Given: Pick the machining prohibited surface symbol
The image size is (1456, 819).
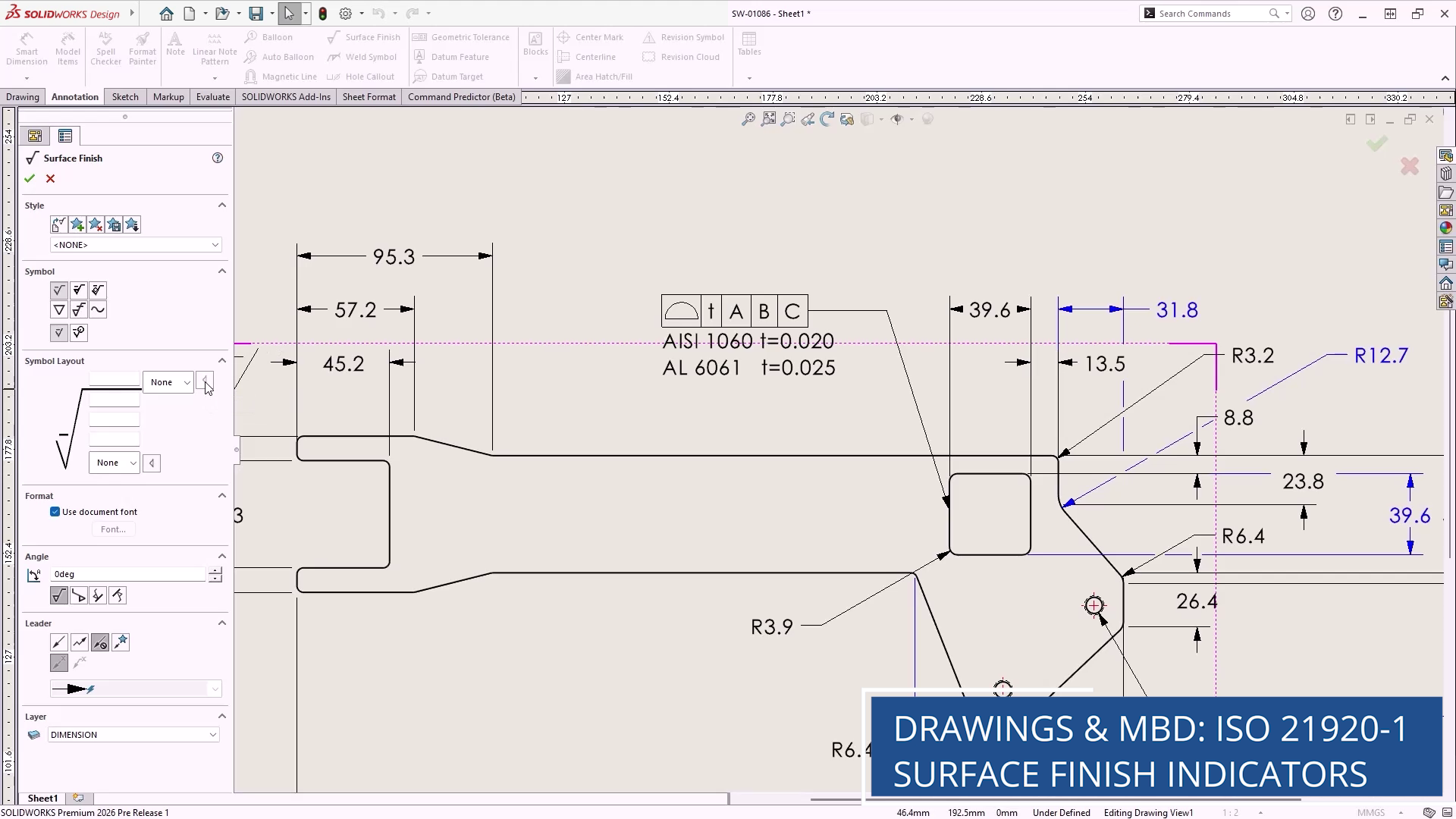Looking at the screenshot, I should coord(97,290).
